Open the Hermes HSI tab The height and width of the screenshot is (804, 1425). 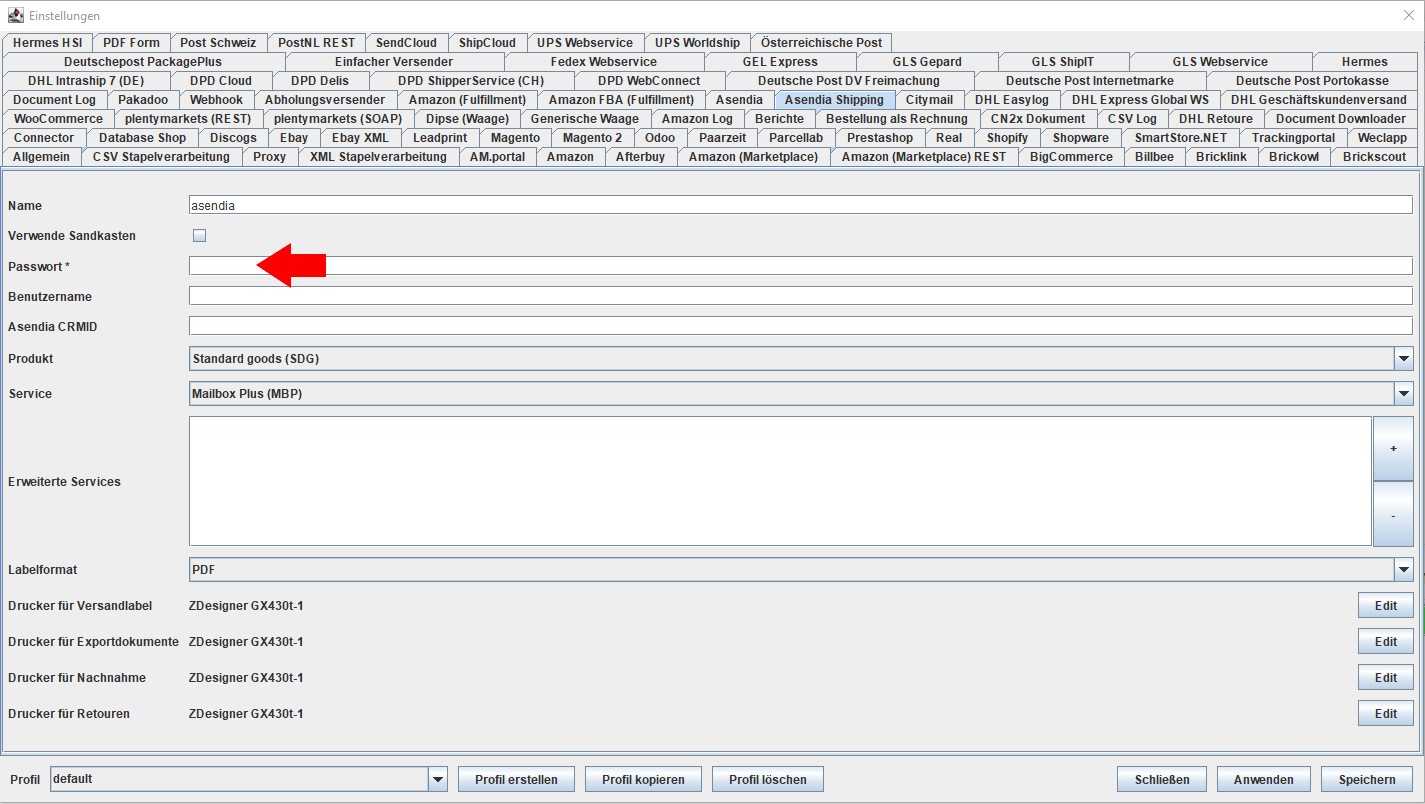pyautogui.click(x=48, y=43)
